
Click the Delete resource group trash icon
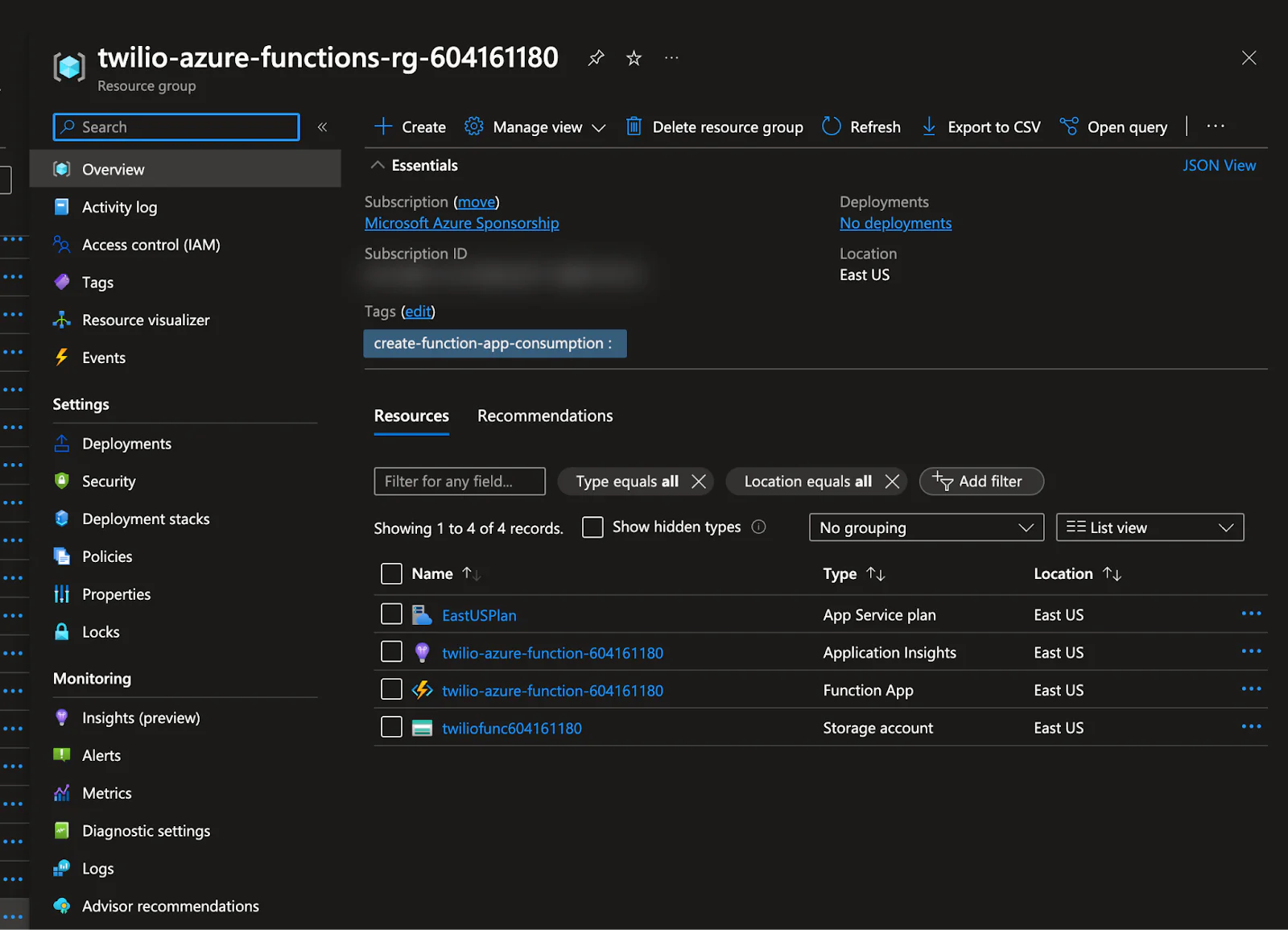click(634, 126)
